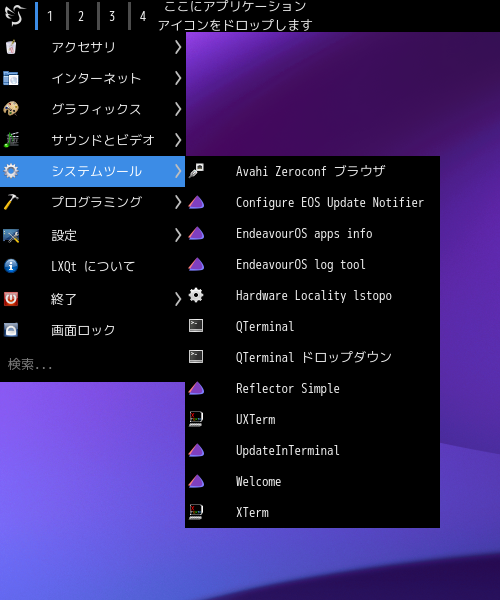The image size is (500, 600).
Task: Expand 終了 submenu chevron
Action: click(178, 299)
